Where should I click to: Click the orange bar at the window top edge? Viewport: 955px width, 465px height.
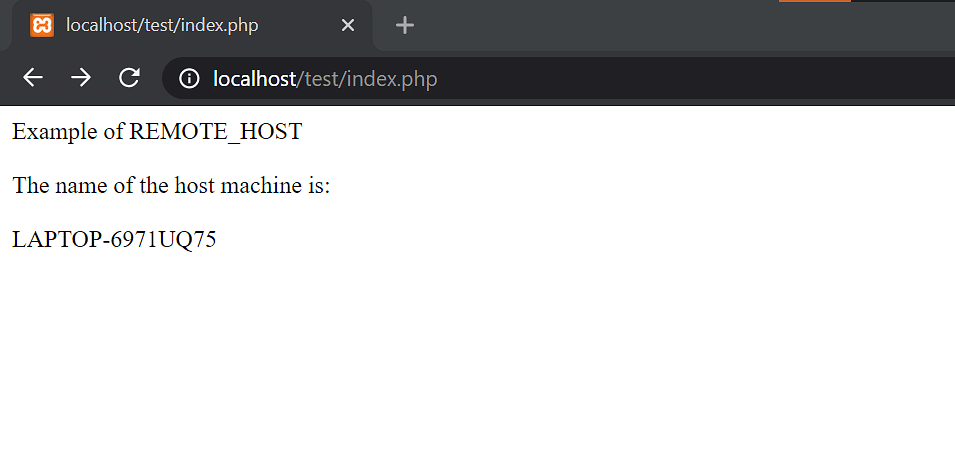pos(814,1)
